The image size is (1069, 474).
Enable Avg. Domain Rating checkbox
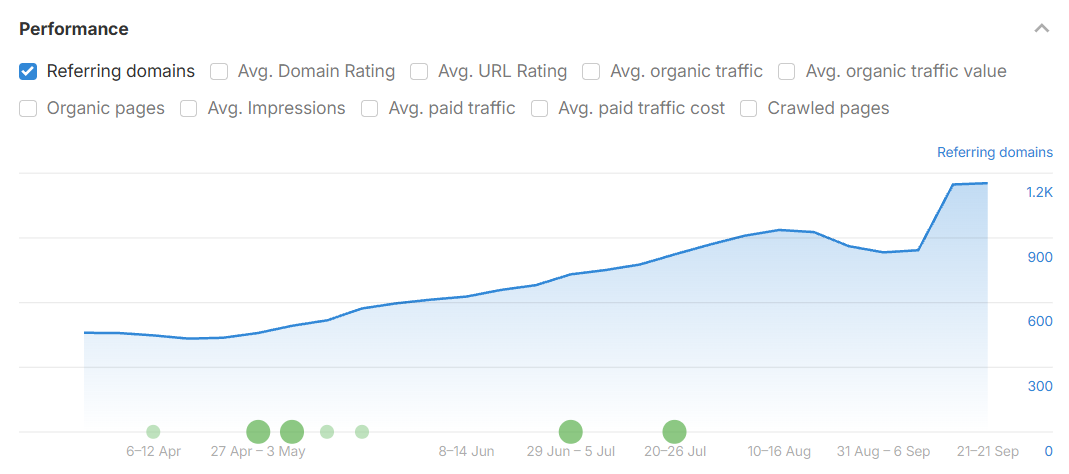[219, 71]
